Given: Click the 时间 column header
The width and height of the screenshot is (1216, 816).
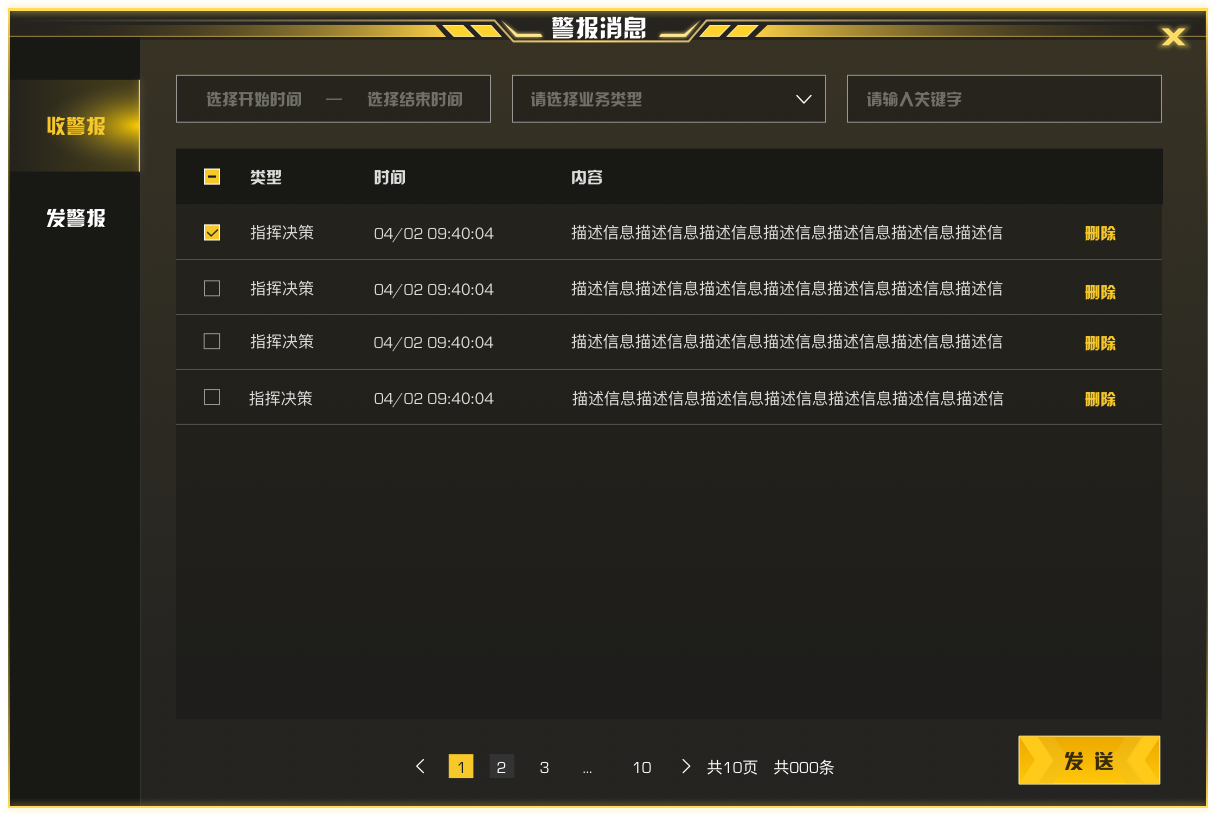Looking at the screenshot, I should pos(390,177).
